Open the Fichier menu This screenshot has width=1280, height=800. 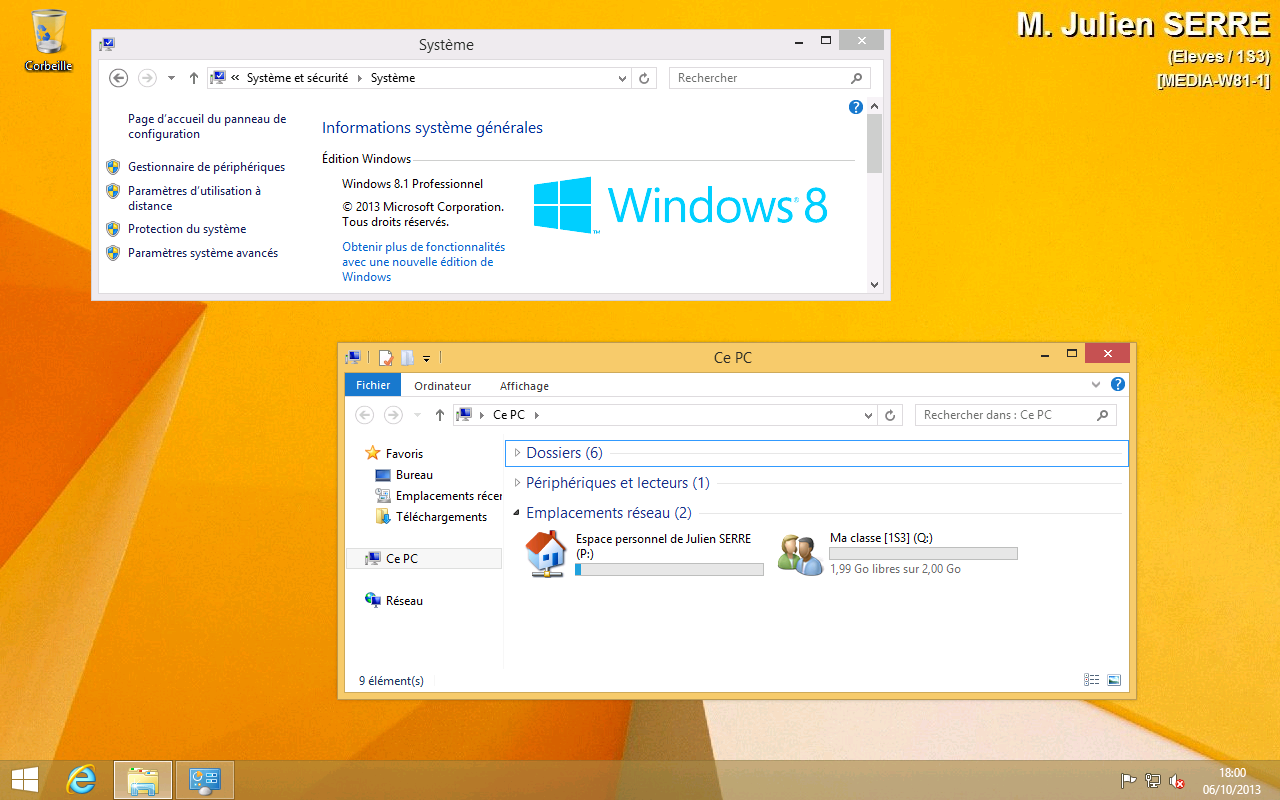coord(373,385)
